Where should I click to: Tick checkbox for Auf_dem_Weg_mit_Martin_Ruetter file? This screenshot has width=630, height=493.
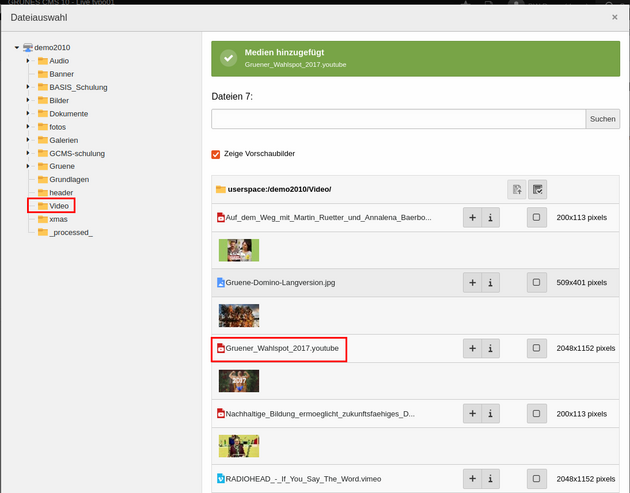[x=536, y=217]
